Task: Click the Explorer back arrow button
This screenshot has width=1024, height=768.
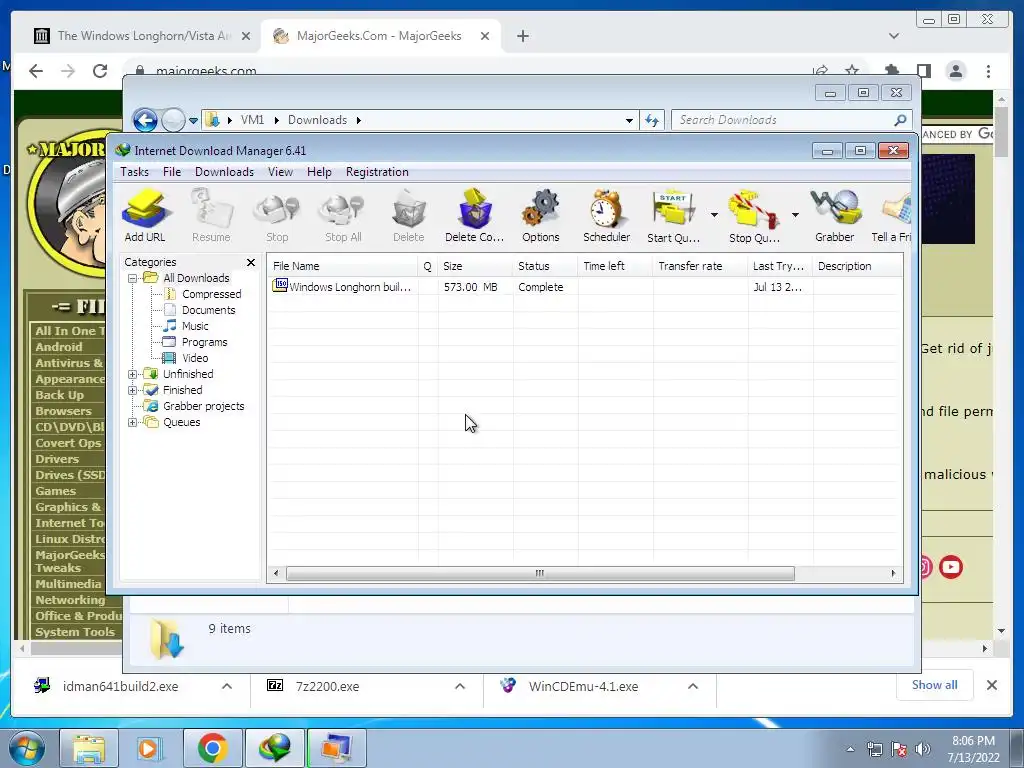Action: [x=145, y=120]
